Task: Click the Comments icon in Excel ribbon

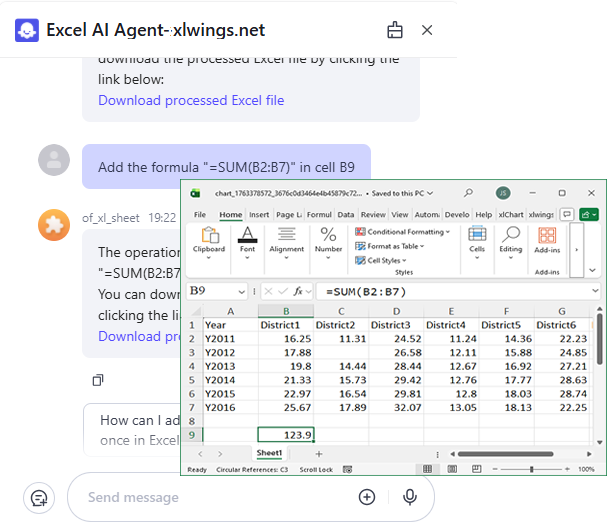Action: click(567, 214)
